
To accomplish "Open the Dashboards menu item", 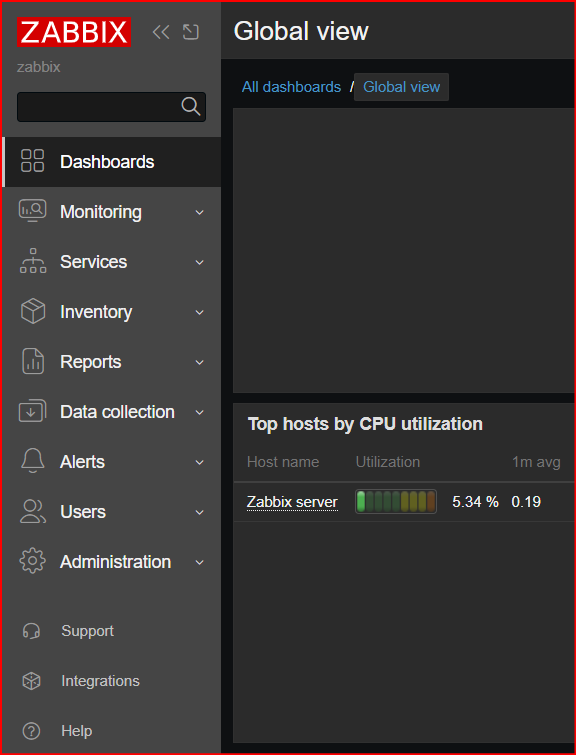I will click(112, 162).
